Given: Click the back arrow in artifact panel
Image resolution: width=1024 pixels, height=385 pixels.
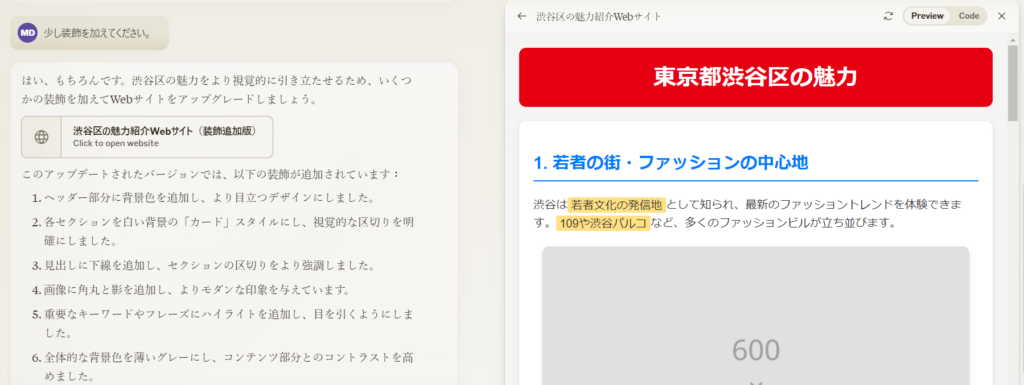Looking at the screenshot, I should [x=521, y=16].
